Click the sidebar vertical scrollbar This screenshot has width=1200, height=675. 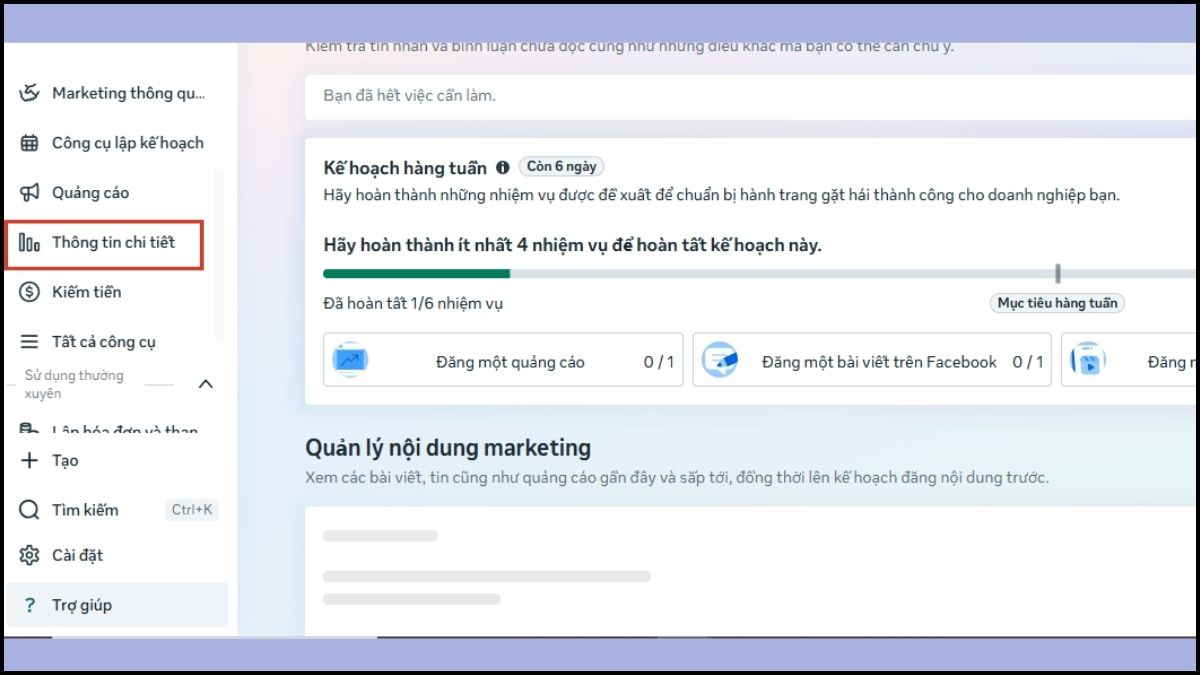(x=219, y=256)
